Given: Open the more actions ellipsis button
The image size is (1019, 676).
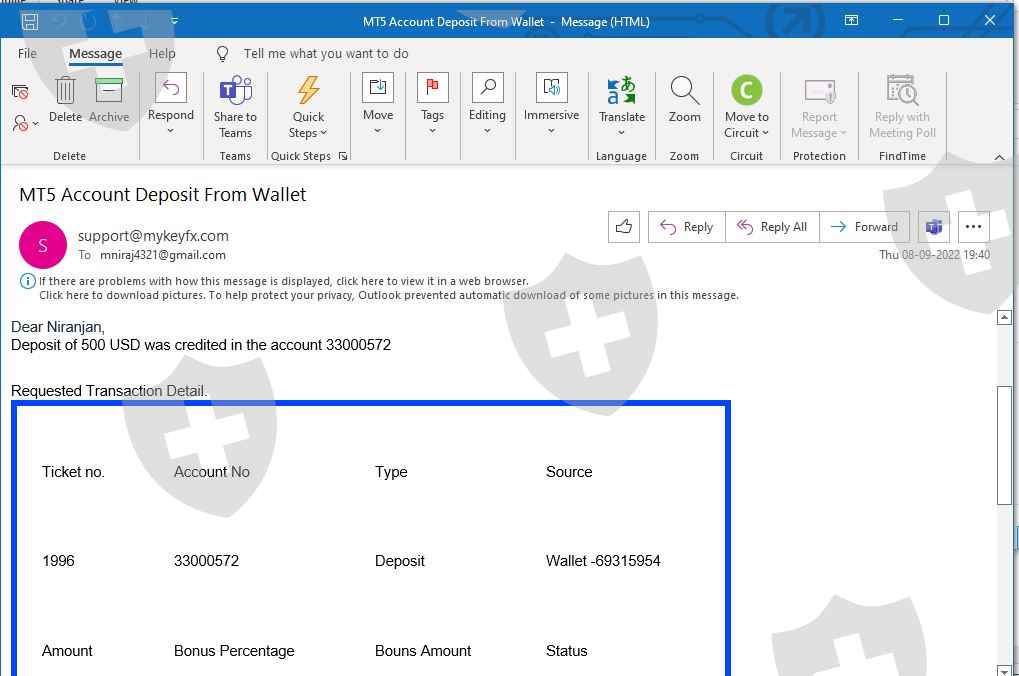Looking at the screenshot, I should [973, 227].
